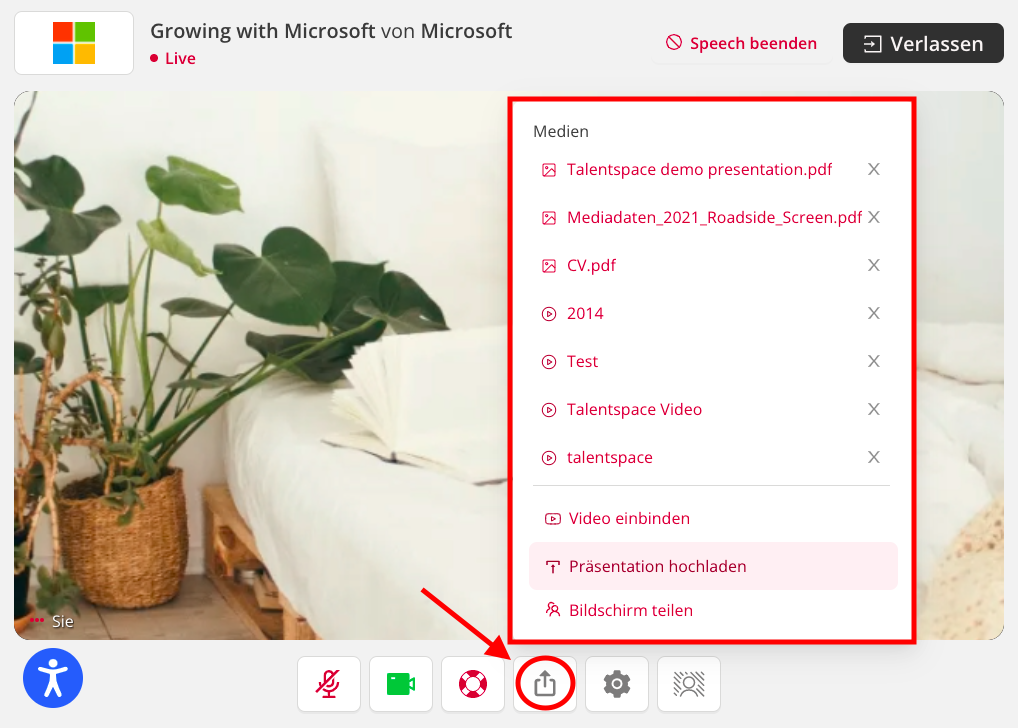The image size is (1018, 728).
Task: Click the Verlassen button
Action: (x=923, y=44)
